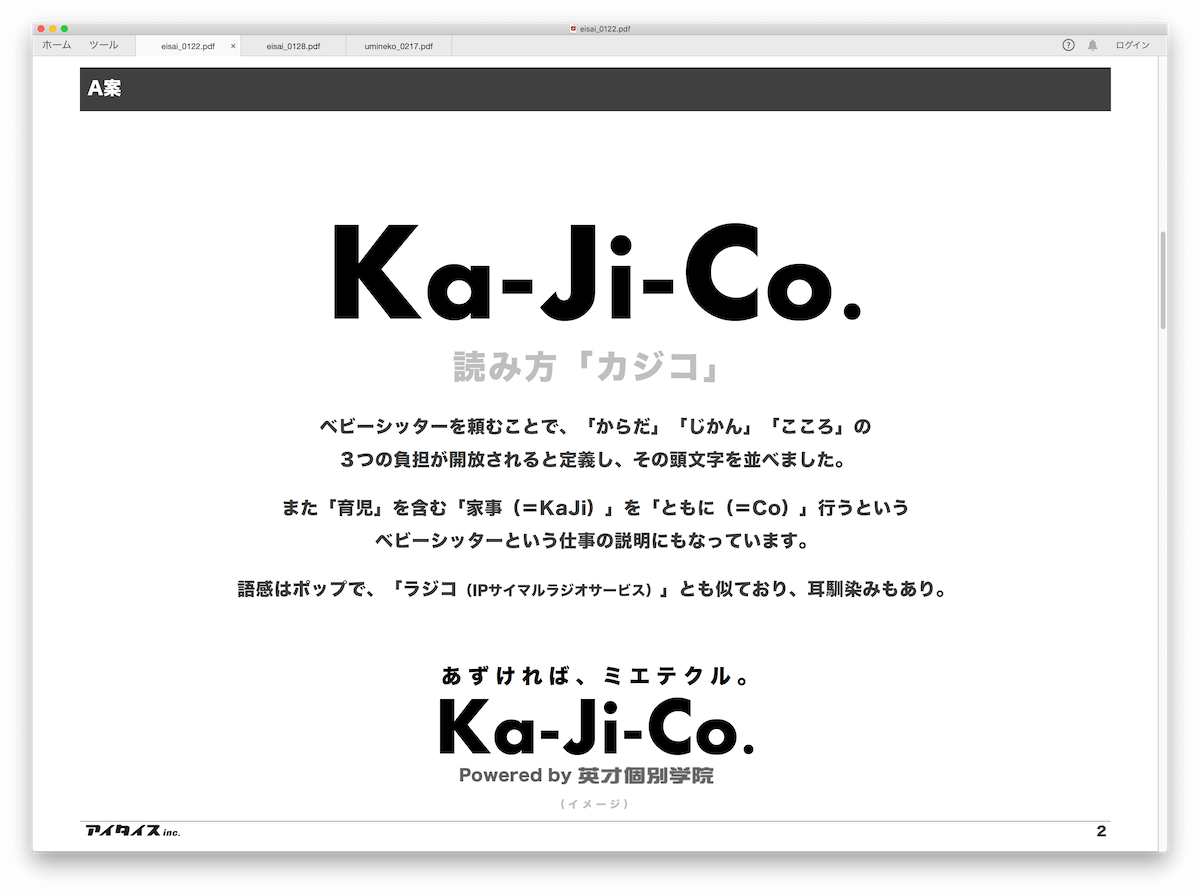This screenshot has width=1200, height=895.
Task: Click the large Ka-Ji-Co. logo heading
Action: click(595, 272)
